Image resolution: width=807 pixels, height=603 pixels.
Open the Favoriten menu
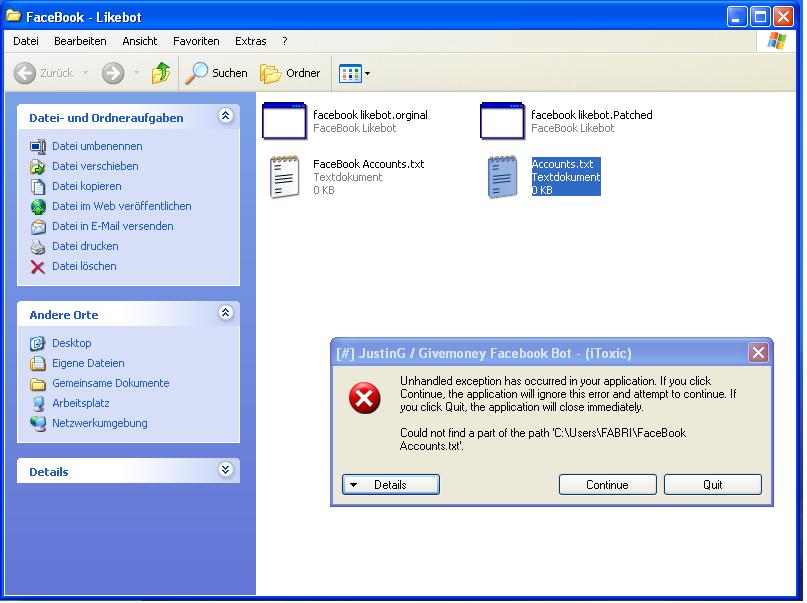196,41
